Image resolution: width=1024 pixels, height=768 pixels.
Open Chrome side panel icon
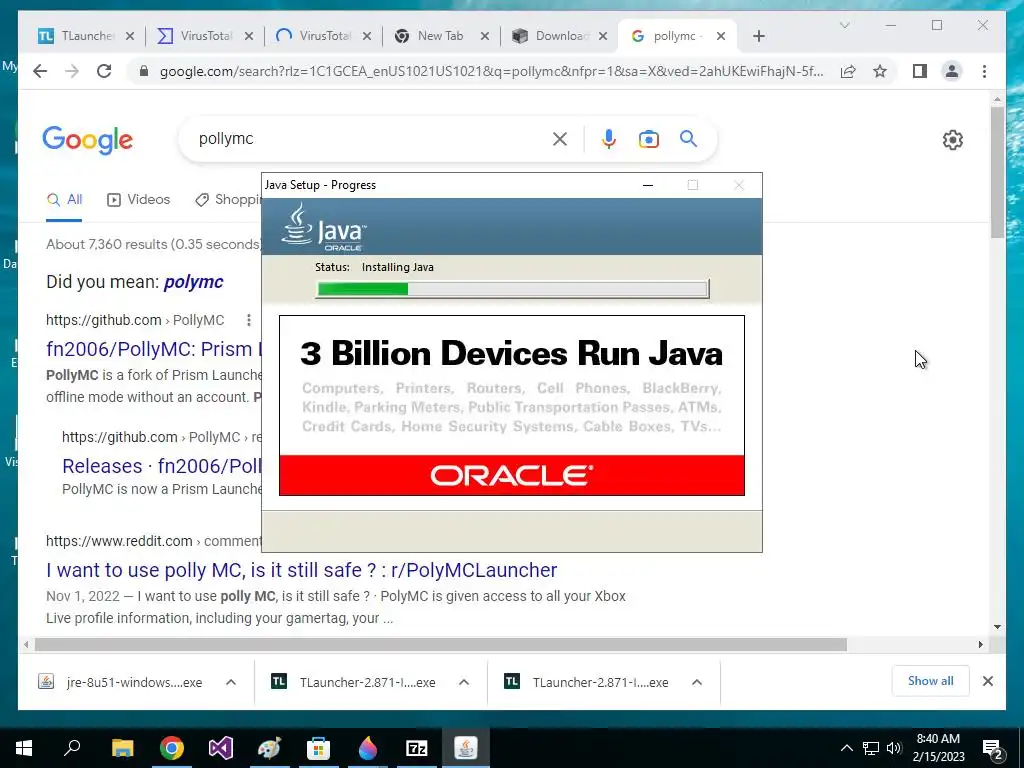(920, 71)
